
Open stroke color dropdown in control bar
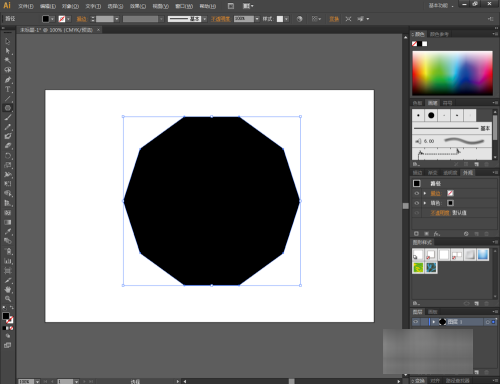(x=68, y=19)
